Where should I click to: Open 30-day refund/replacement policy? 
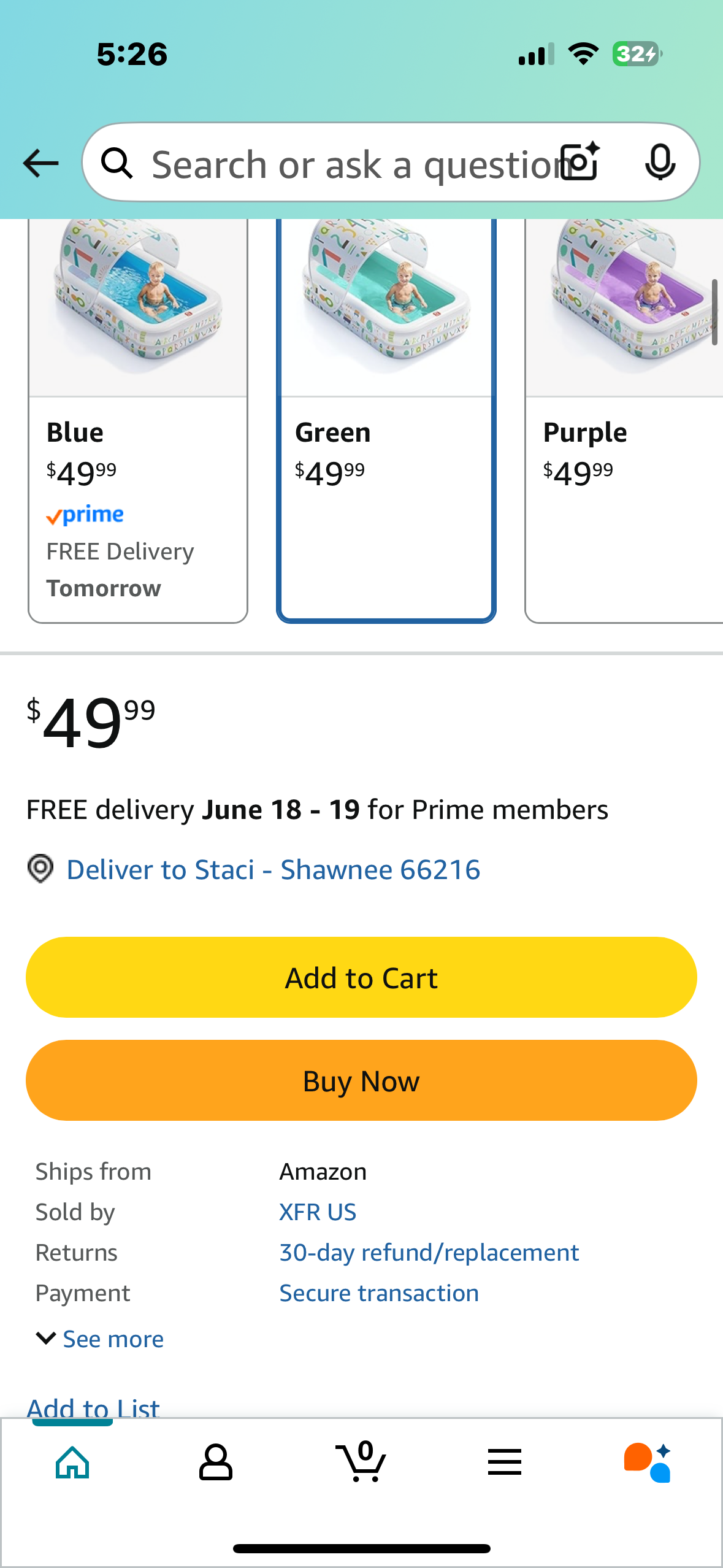click(429, 1253)
